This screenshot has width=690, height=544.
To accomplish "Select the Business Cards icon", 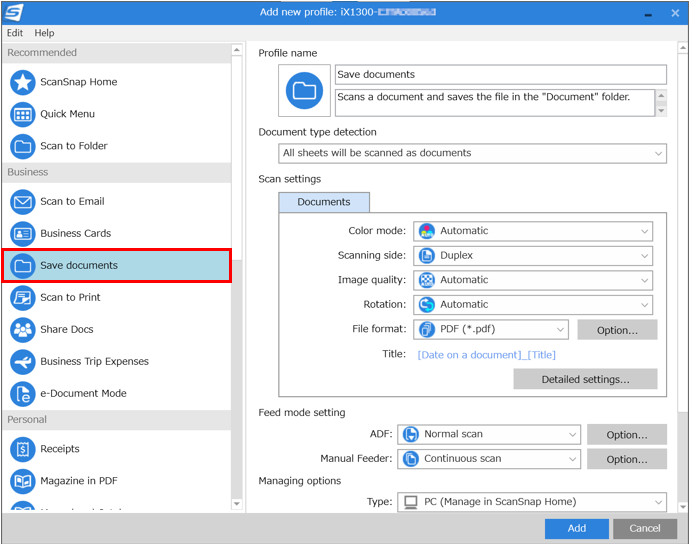I will (22, 234).
